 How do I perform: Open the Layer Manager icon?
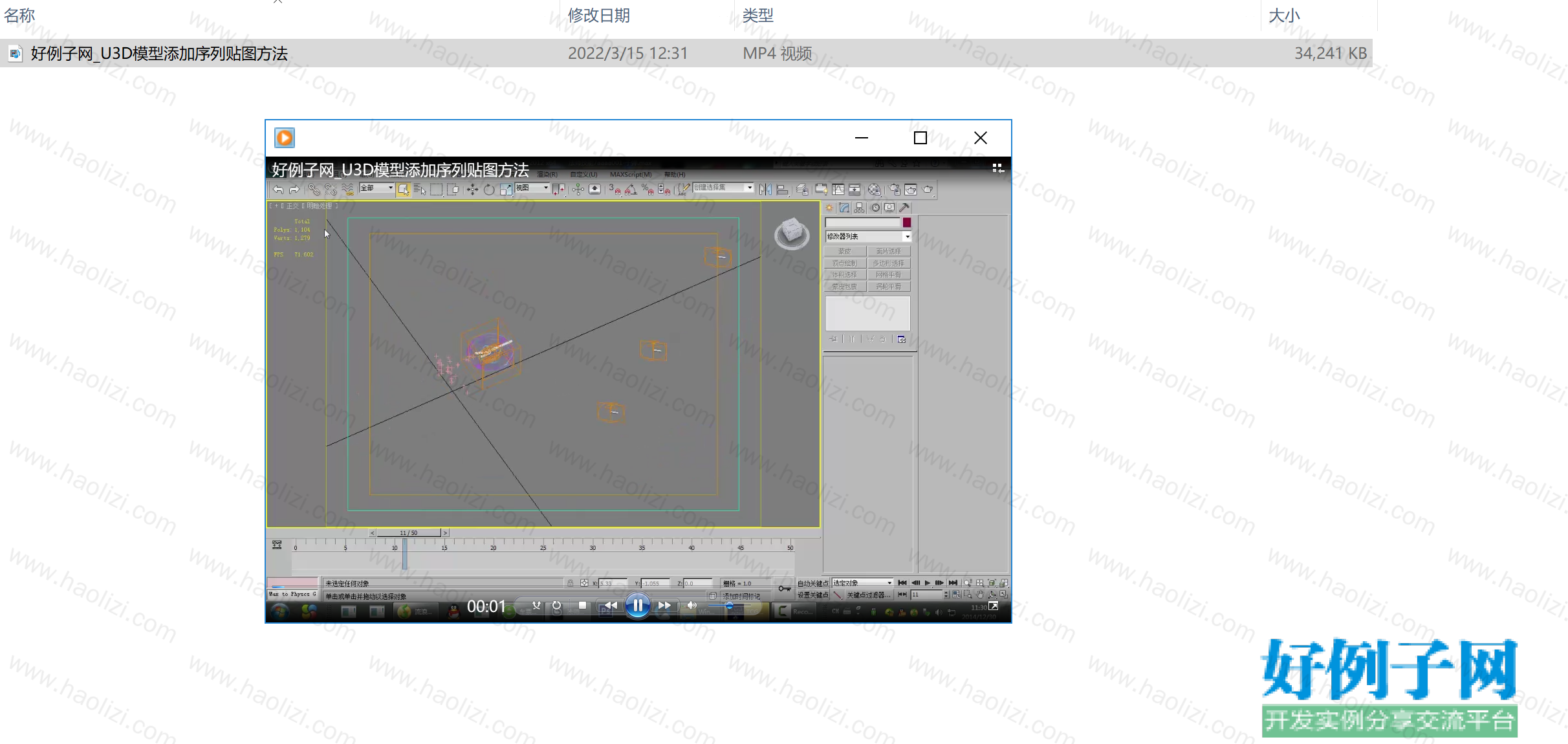click(802, 190)
